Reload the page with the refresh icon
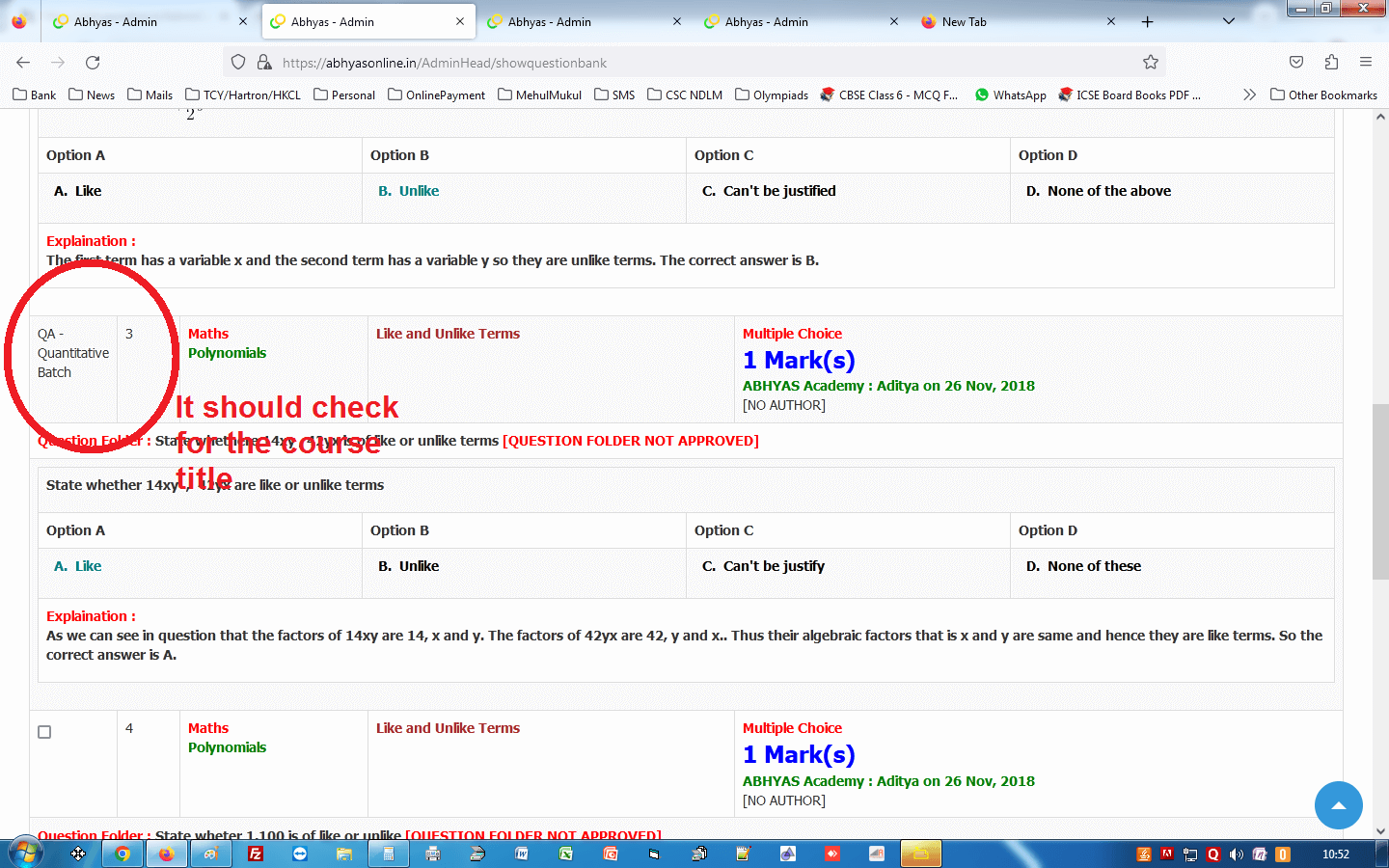Screen dimensions: 1389x868 (93, 63)
